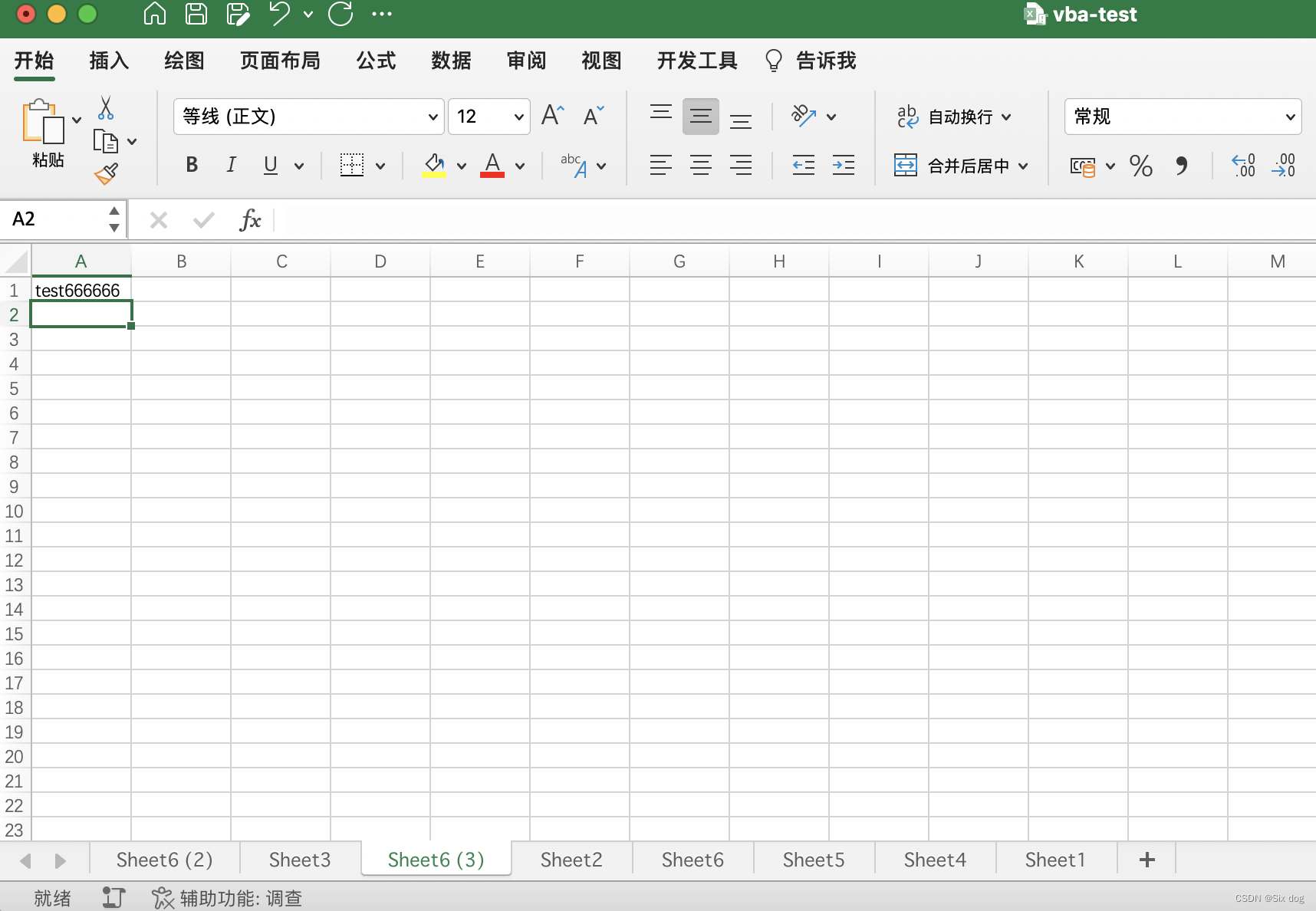
Task: Center text horizontally
Action: (x=701, y=165)
